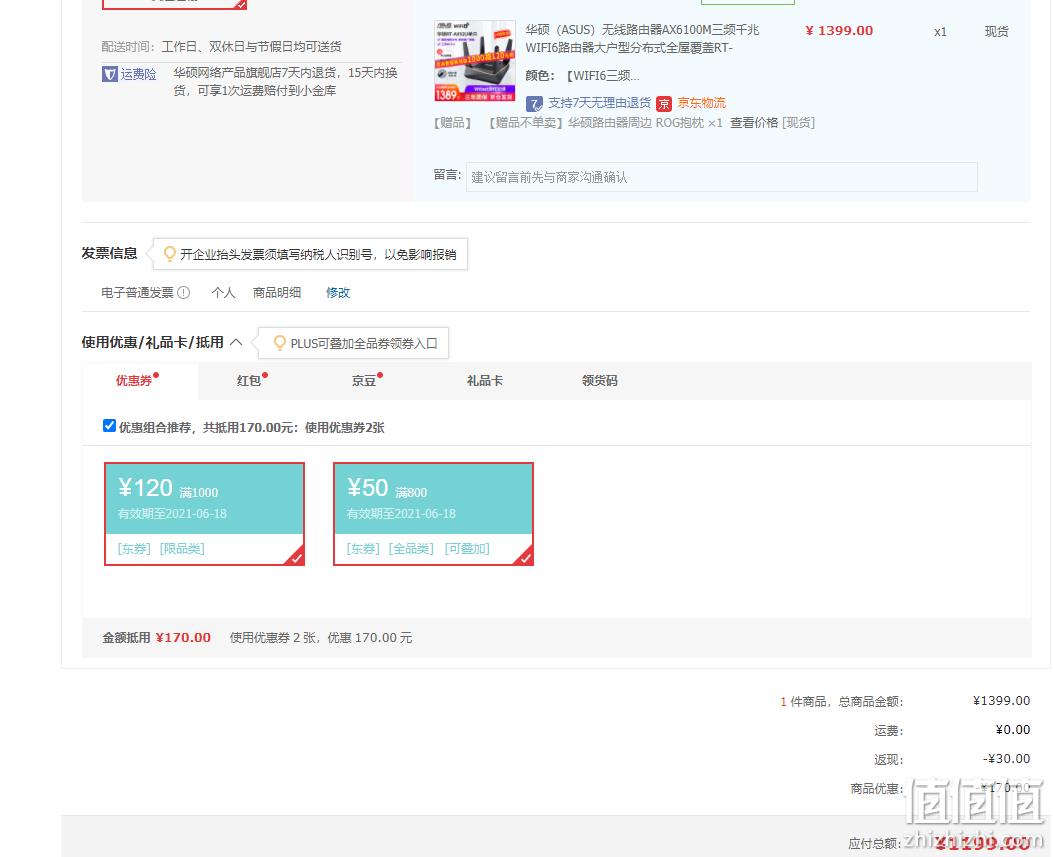The height and width of the screenshot is (857, 1053).
Task: Click the 返现 -¥30.00 value
Action: click(1006, 759)
